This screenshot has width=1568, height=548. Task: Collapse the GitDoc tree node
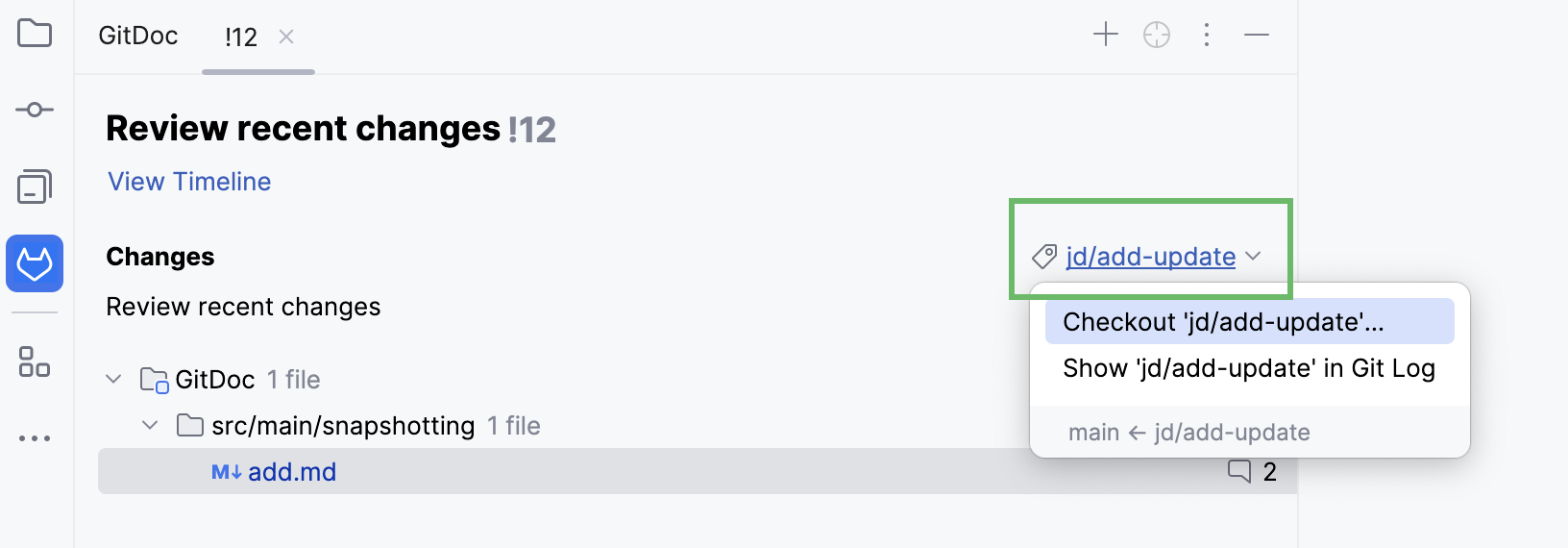tap(113, 380)
